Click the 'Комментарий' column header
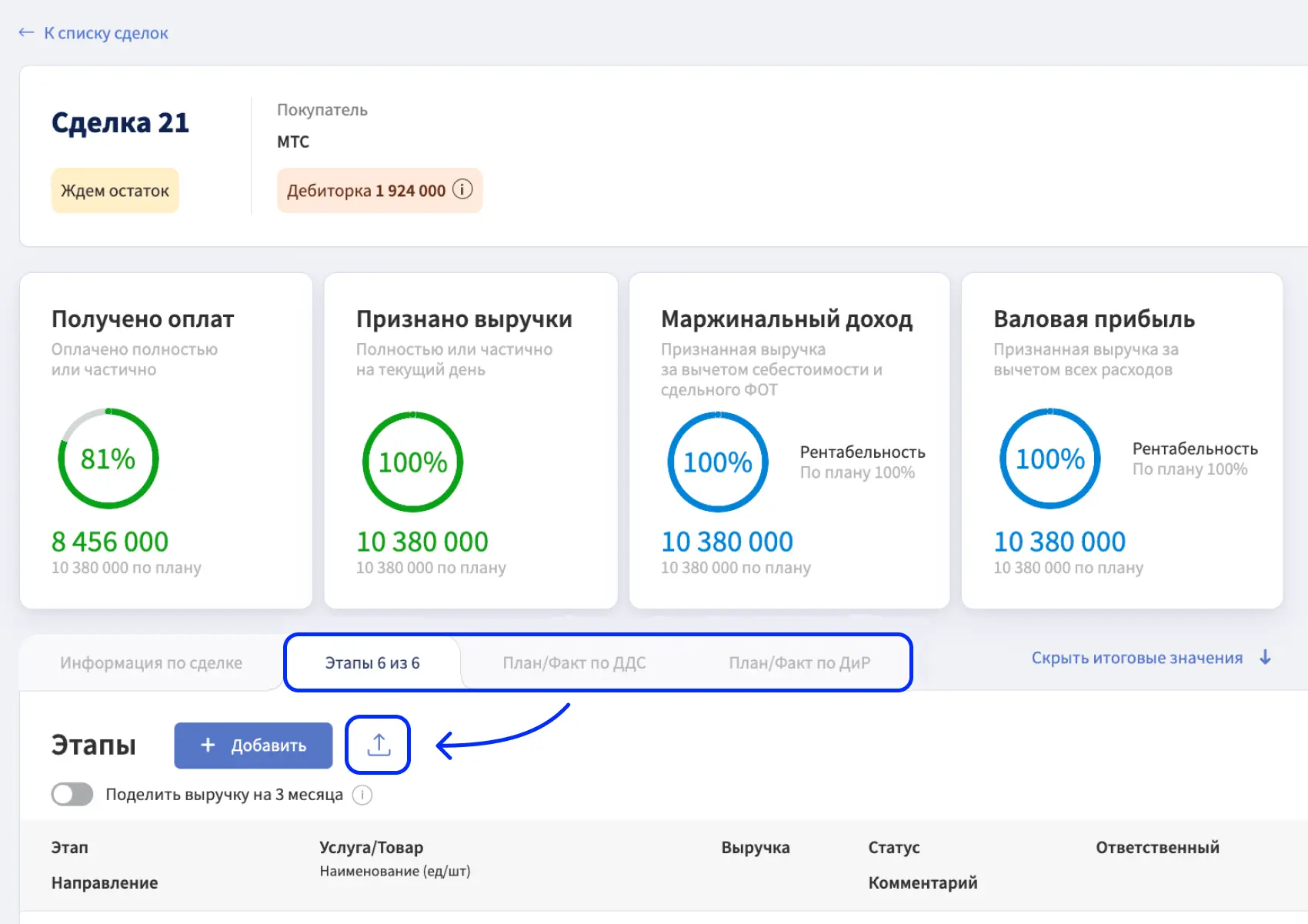 click(923, 882)
